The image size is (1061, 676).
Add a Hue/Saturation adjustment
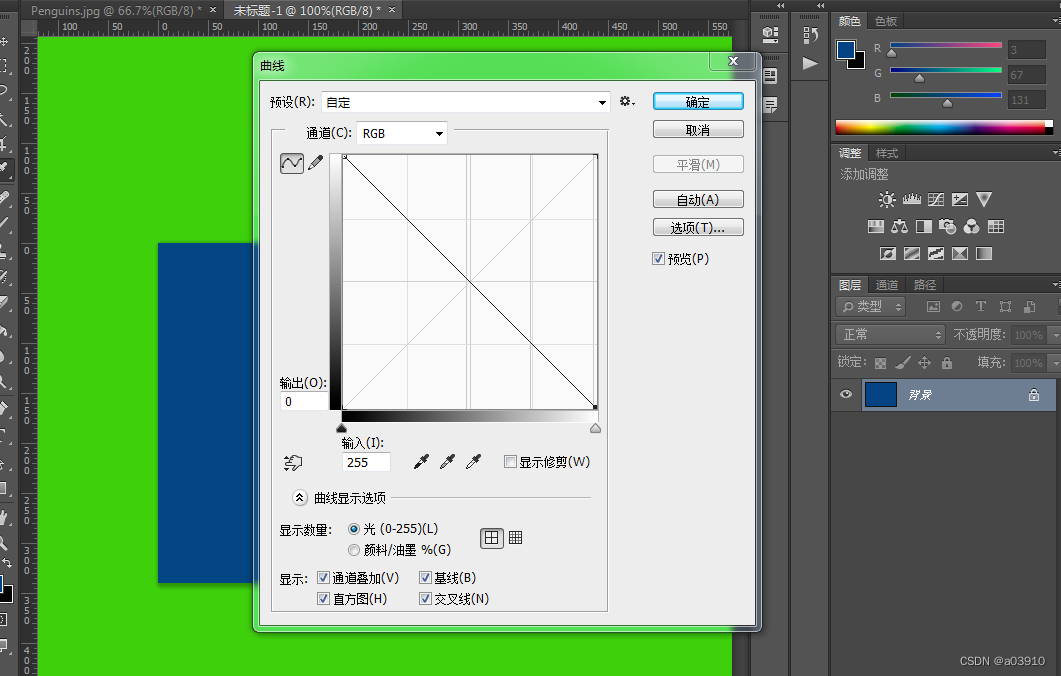coord(876,227)
